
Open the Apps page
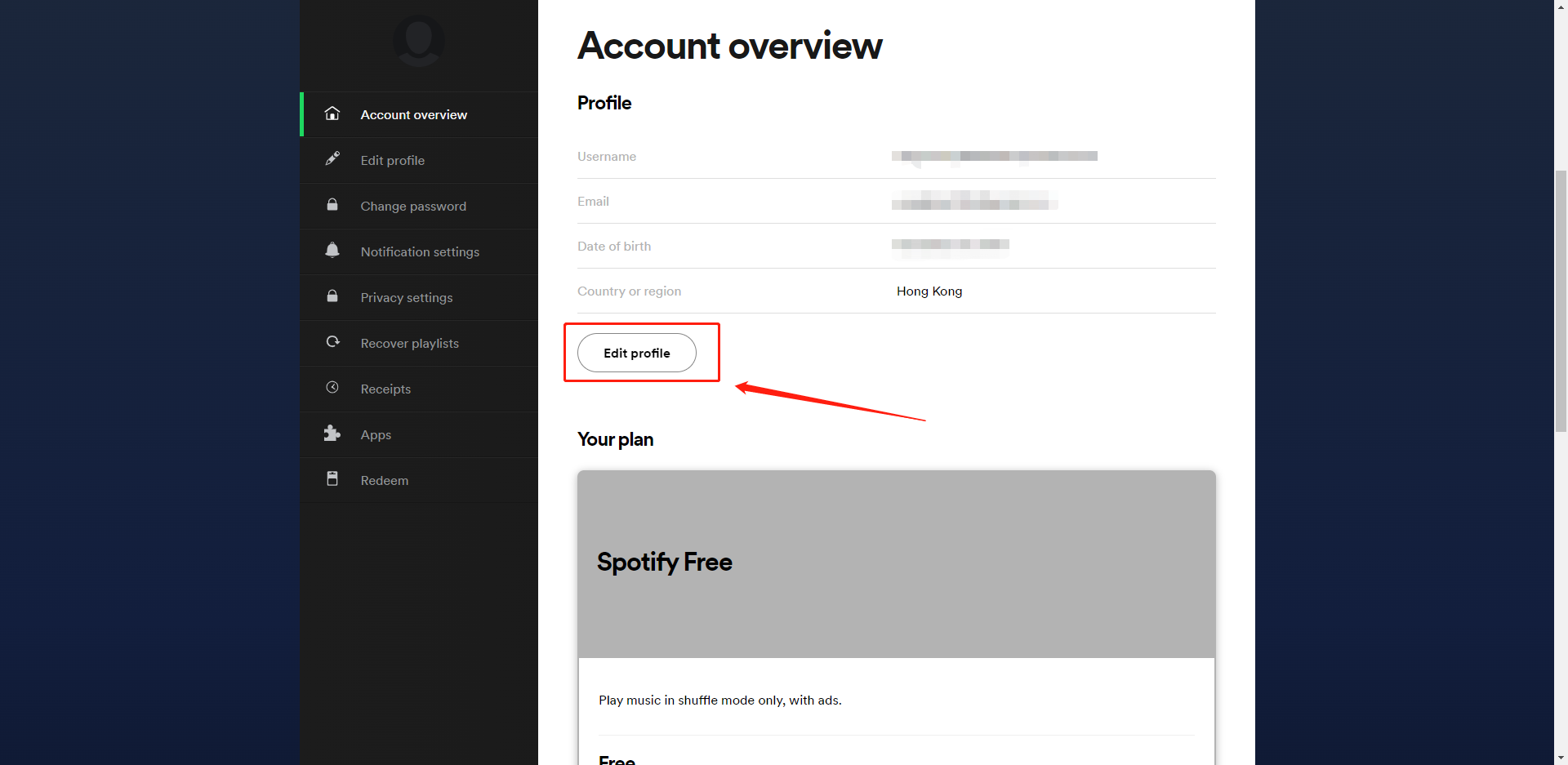point(419,434)
